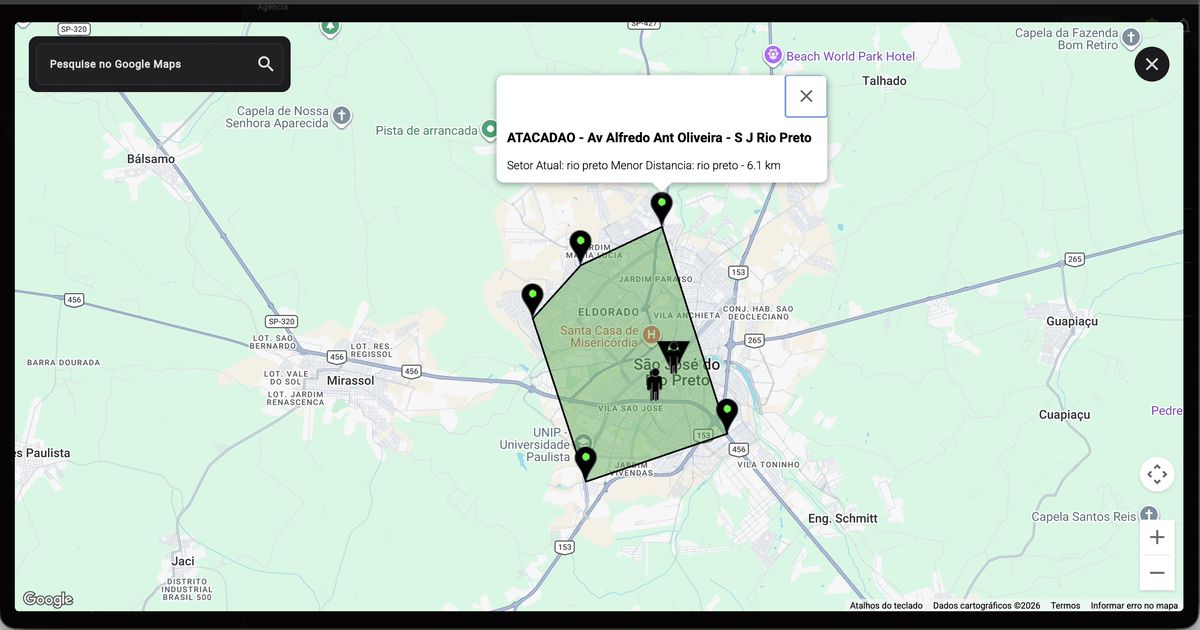Select the church icon at Capela da Fazenda Bom Retiro
The image size is (1200, 630).
(1130, 39)
